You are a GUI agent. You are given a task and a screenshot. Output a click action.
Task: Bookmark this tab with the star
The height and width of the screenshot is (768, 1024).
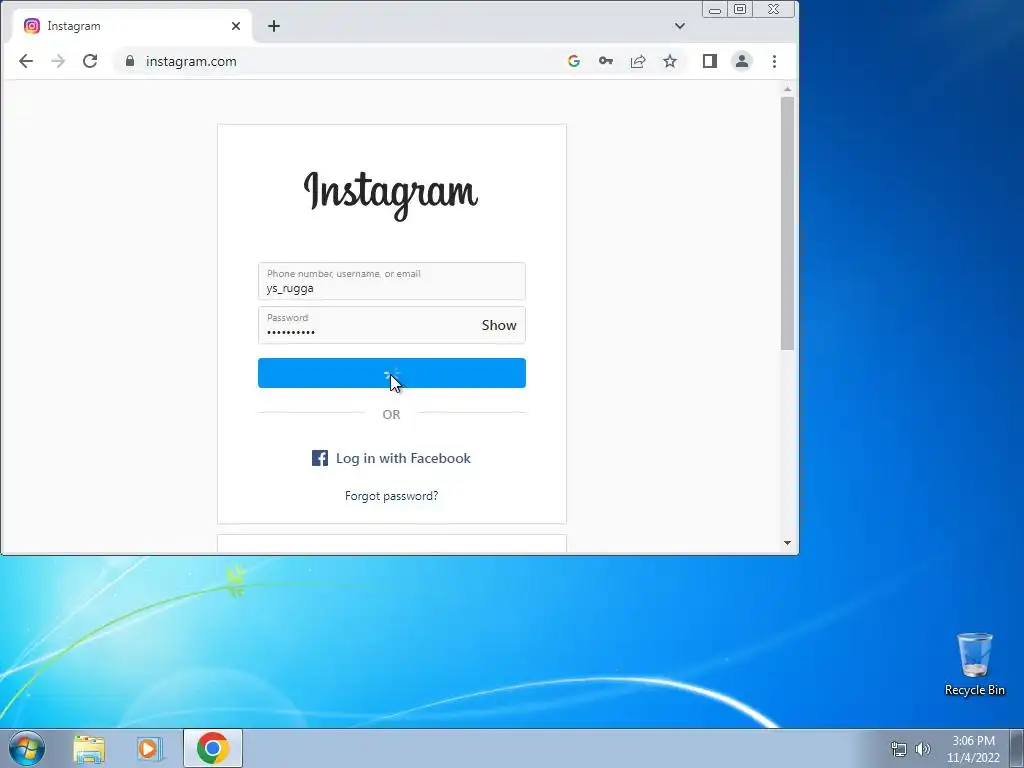(x=670, y=61)
